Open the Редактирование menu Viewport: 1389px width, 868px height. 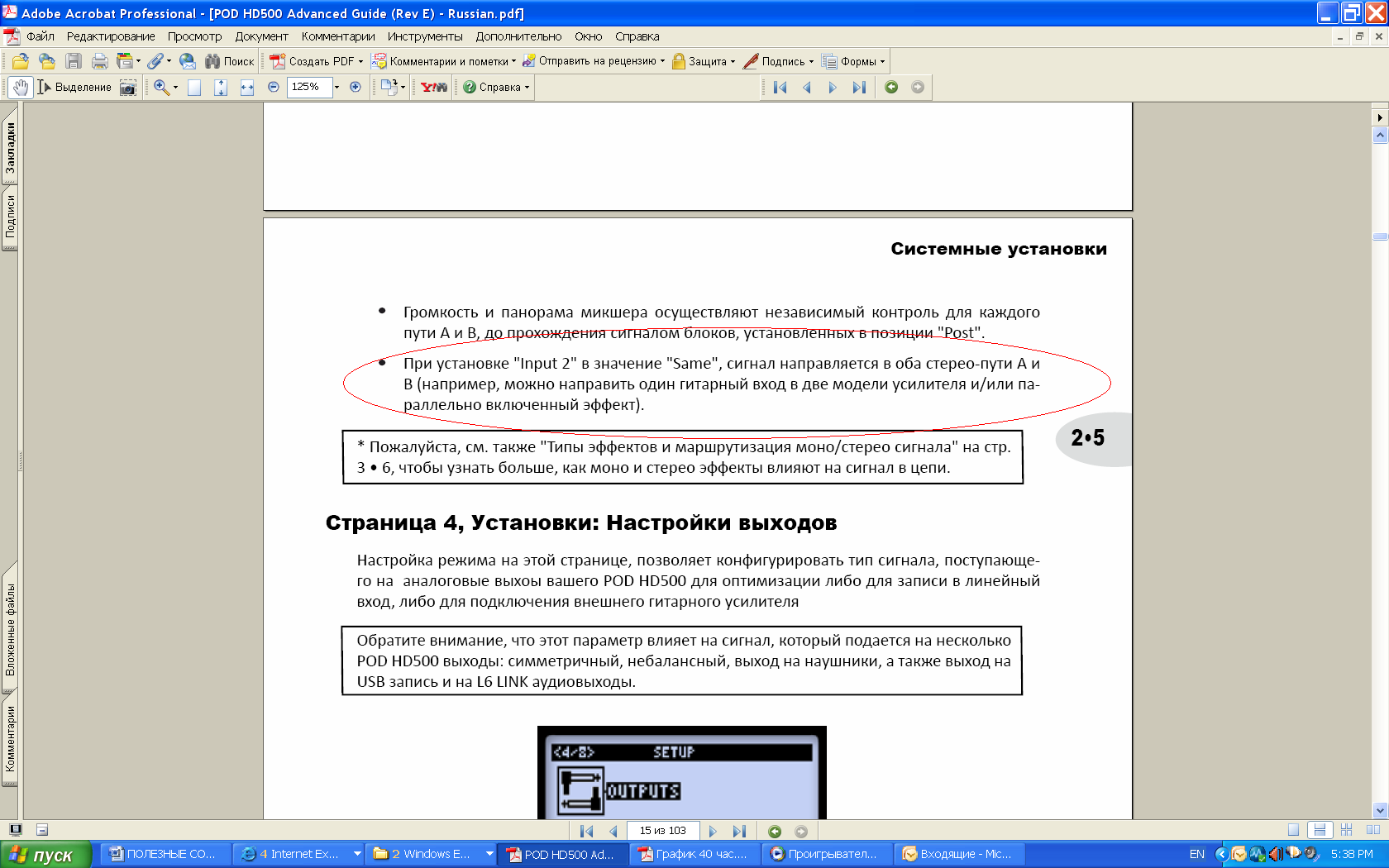[111, 36]
